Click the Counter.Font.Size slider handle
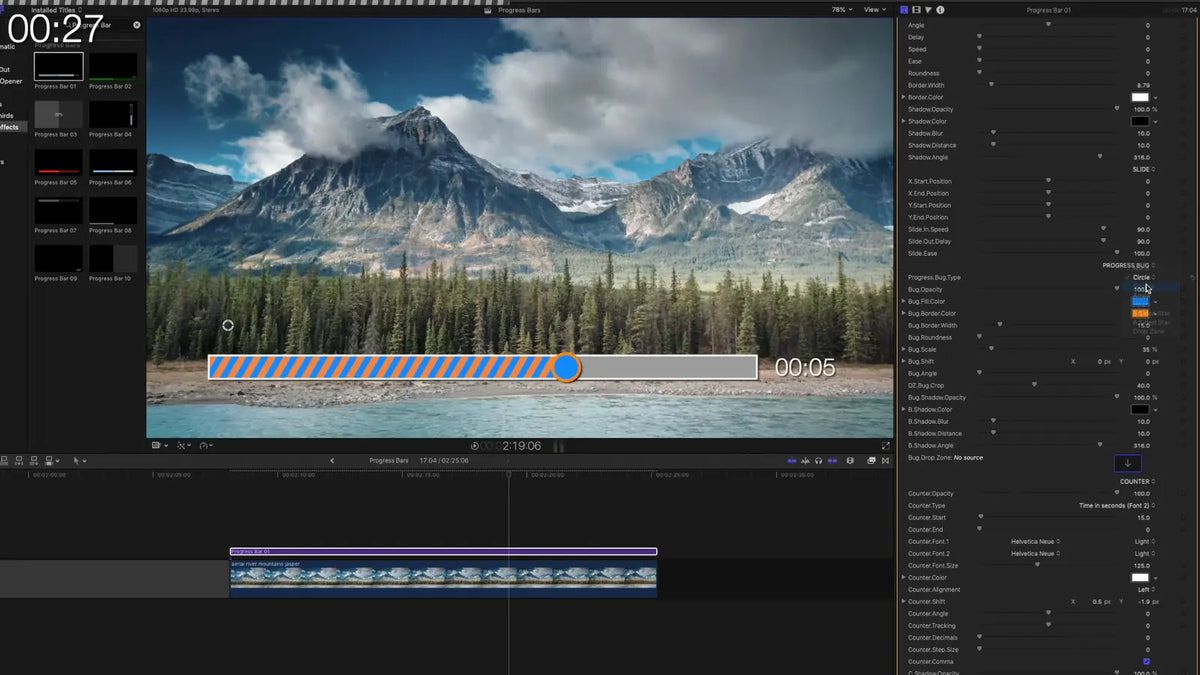The width and height of the screenshot is (1200, 675). pos(1037,565)
